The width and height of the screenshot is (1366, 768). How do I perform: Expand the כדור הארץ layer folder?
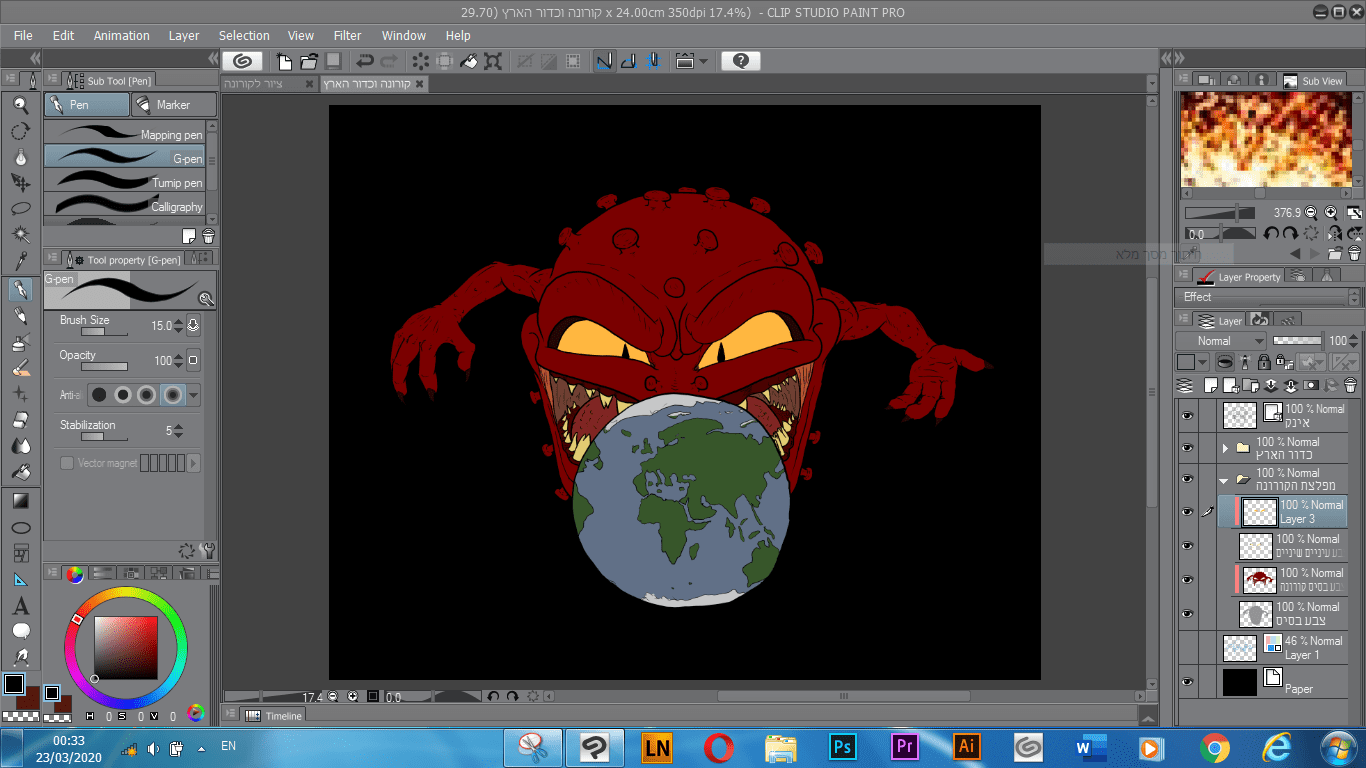click(1225, 448)
